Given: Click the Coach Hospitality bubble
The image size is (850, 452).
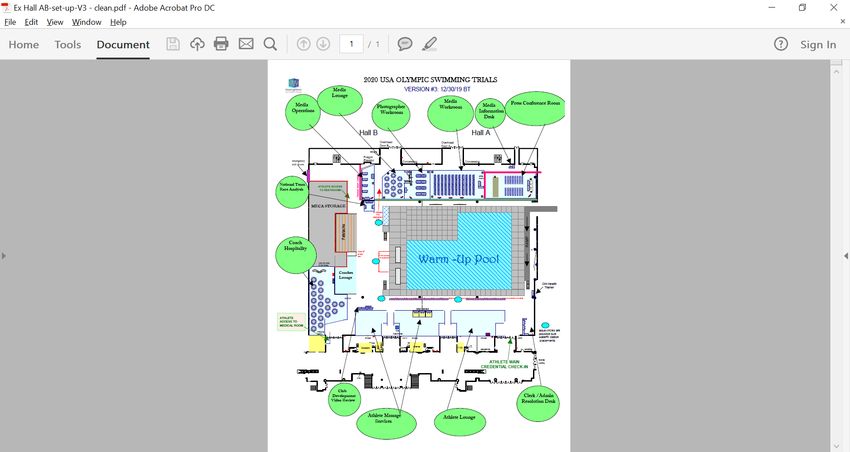Looking at the screenshot, I should point(295,255).
